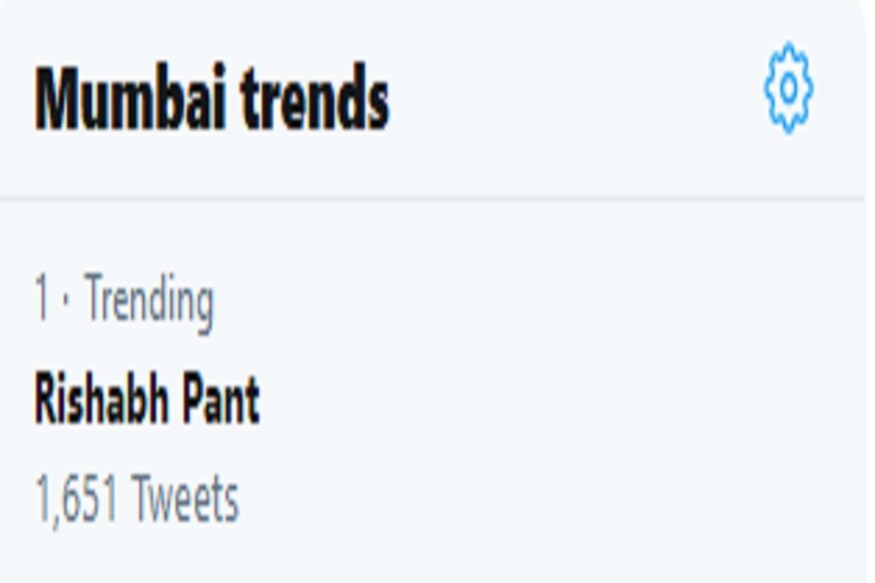The width and height of the screenshot is (875, 583).
Task: Click the word "Rishabh" in the trend name
Action: (93, 401)
